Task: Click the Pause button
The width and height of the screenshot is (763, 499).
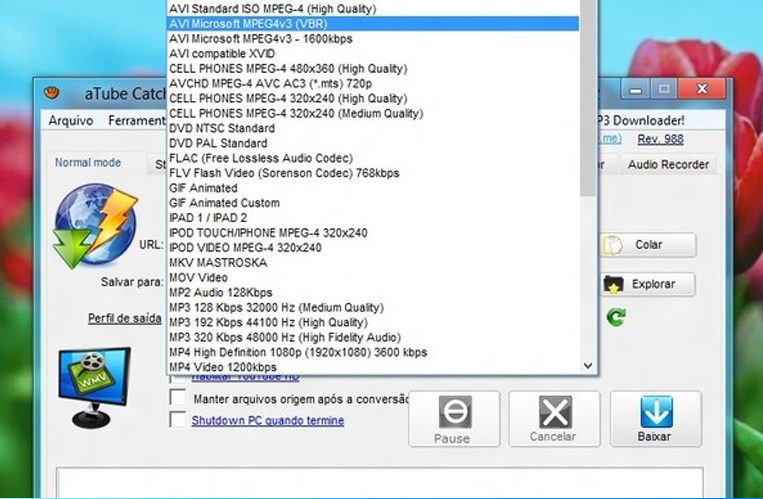Action: pyautogui.click(x=454, y=419)
